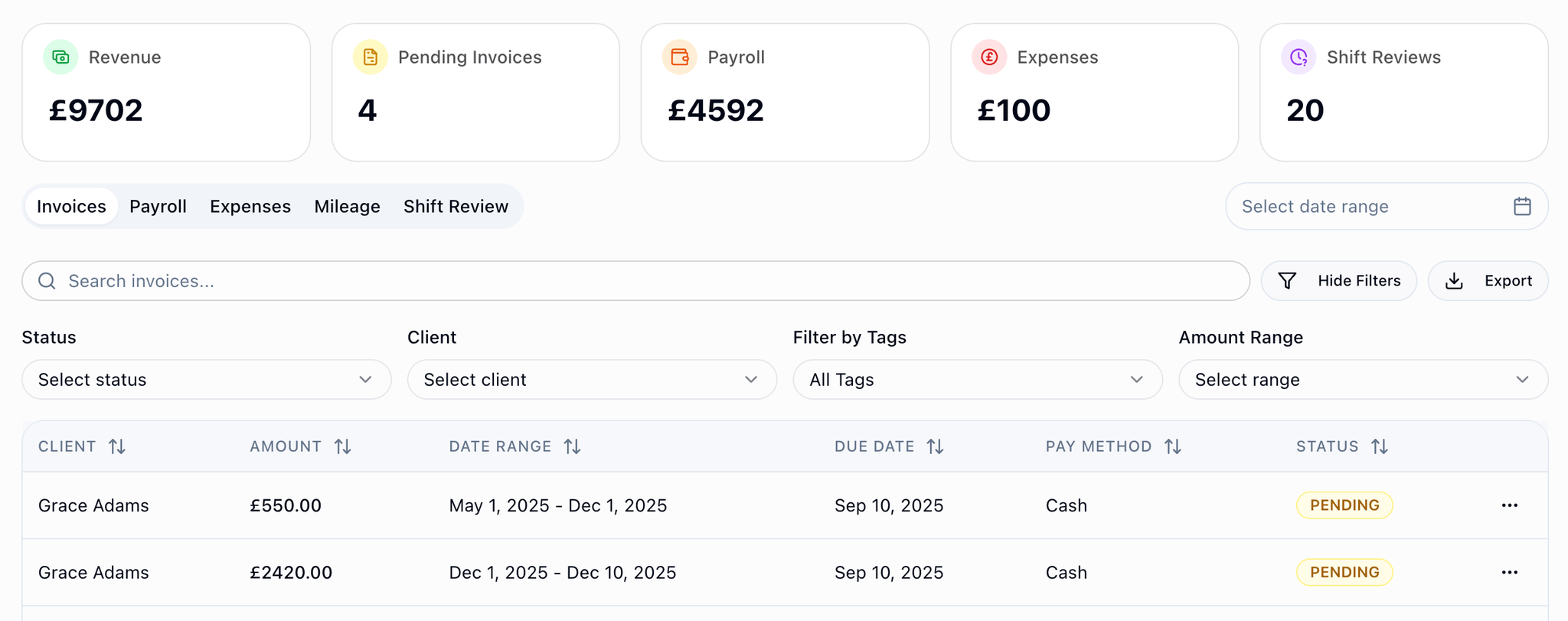Expand the Select client dropdown
The width and height of the screenshot is (1568, 621).
(x=592, y=380)
